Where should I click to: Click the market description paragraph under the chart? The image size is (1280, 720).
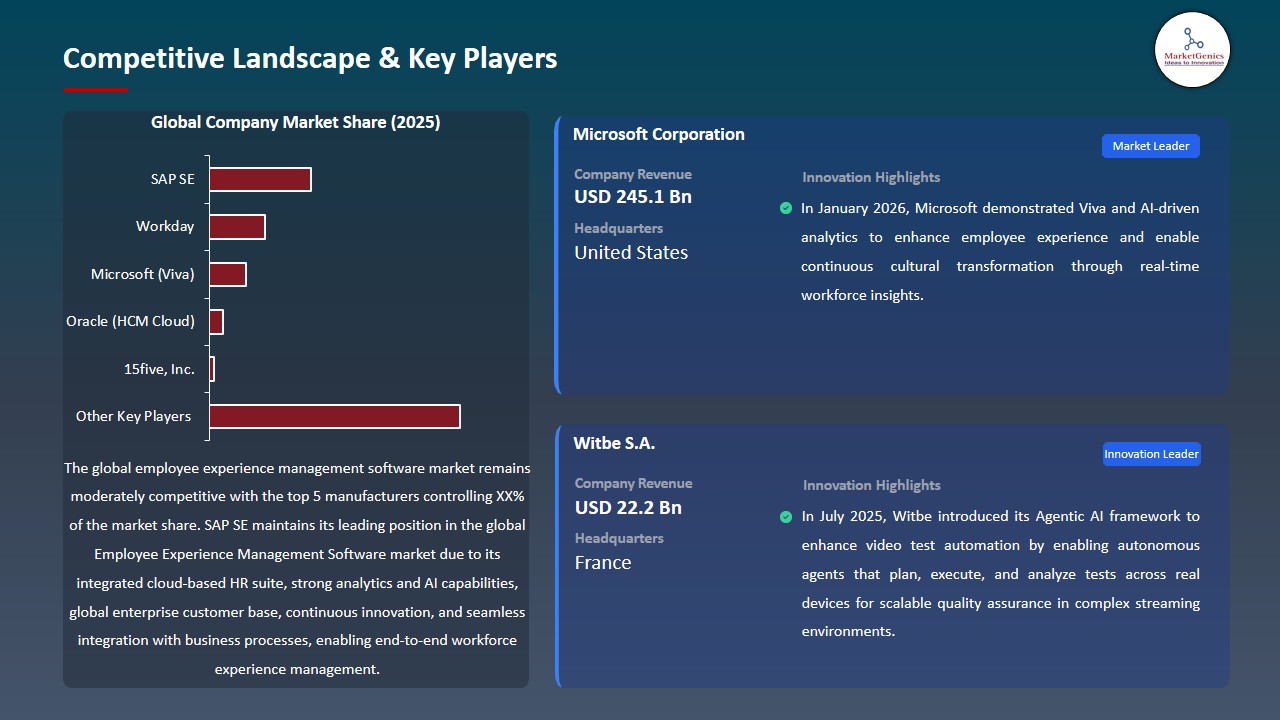297,568
